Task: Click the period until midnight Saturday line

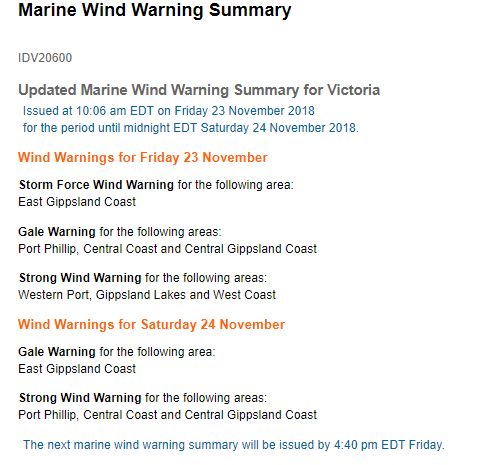Action: 191,128
